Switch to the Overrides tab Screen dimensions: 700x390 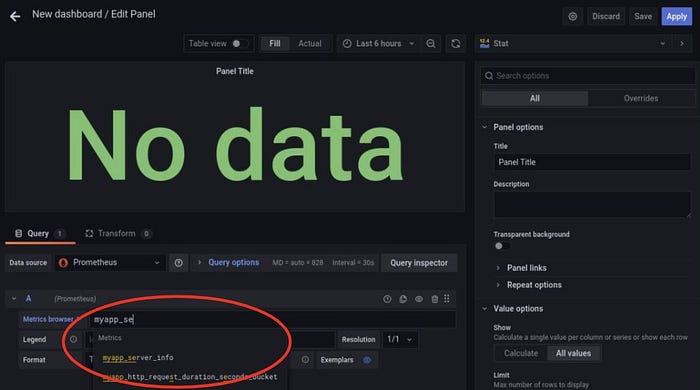(641, 98)
